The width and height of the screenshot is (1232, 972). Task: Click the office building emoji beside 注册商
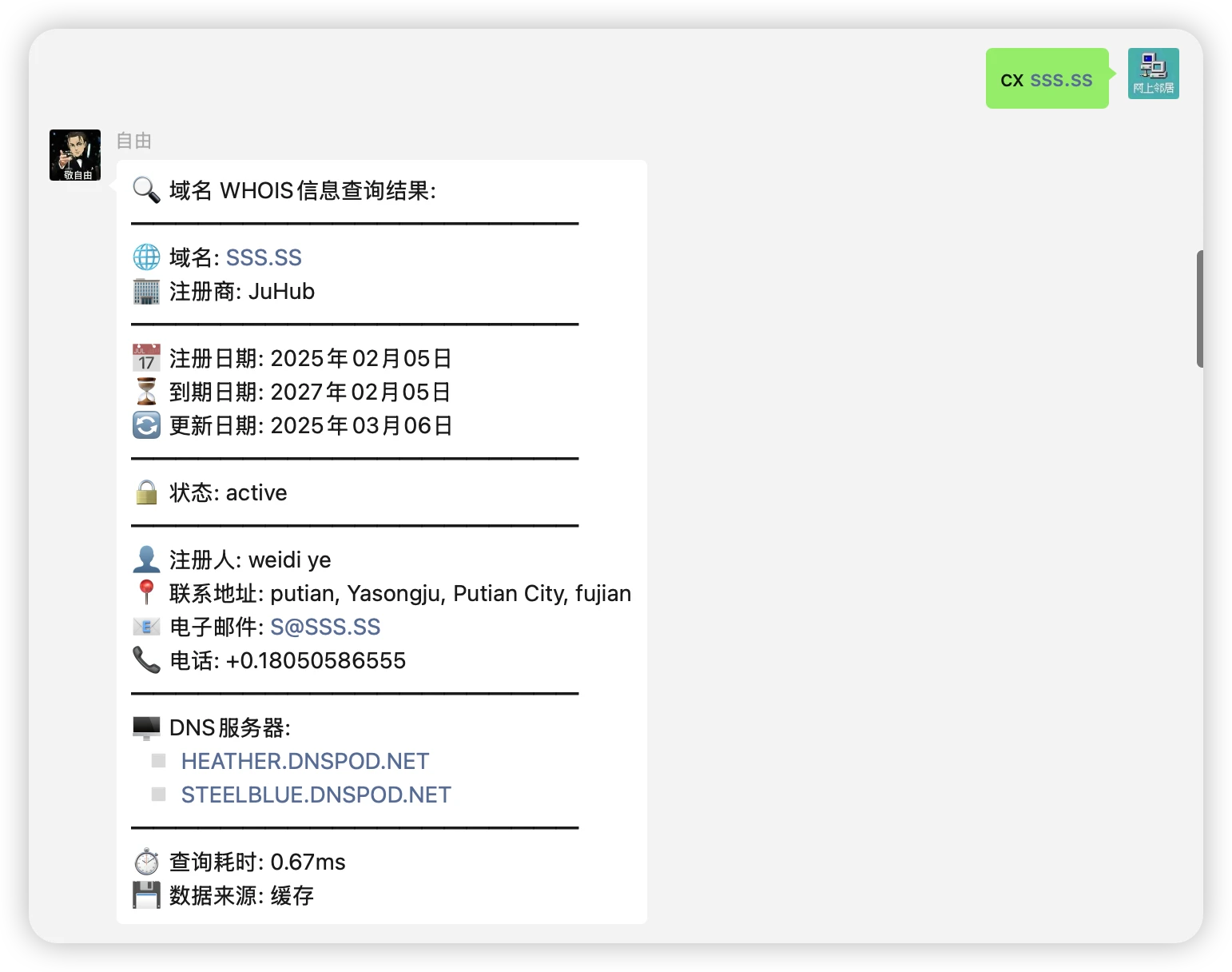(146, 292)
